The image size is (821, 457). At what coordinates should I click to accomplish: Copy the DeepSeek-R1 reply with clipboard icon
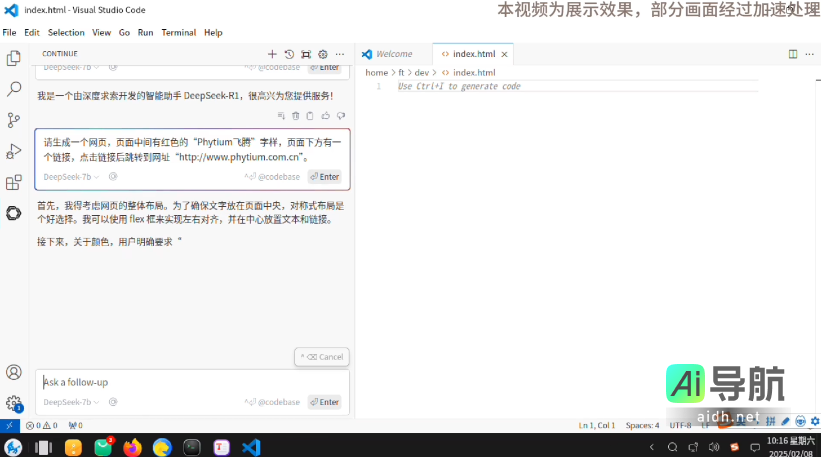click(310, 116)
